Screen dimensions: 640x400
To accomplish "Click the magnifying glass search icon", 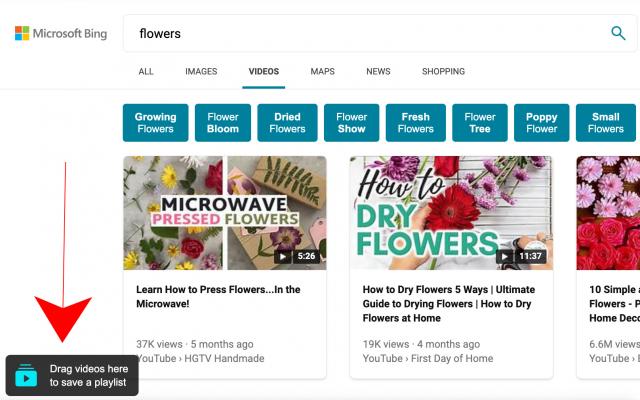I will [618, 33].
